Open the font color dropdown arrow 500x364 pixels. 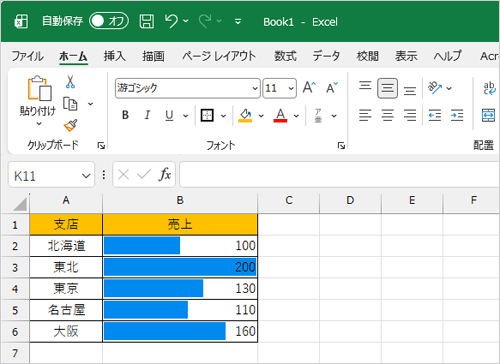tap(296, 116)
